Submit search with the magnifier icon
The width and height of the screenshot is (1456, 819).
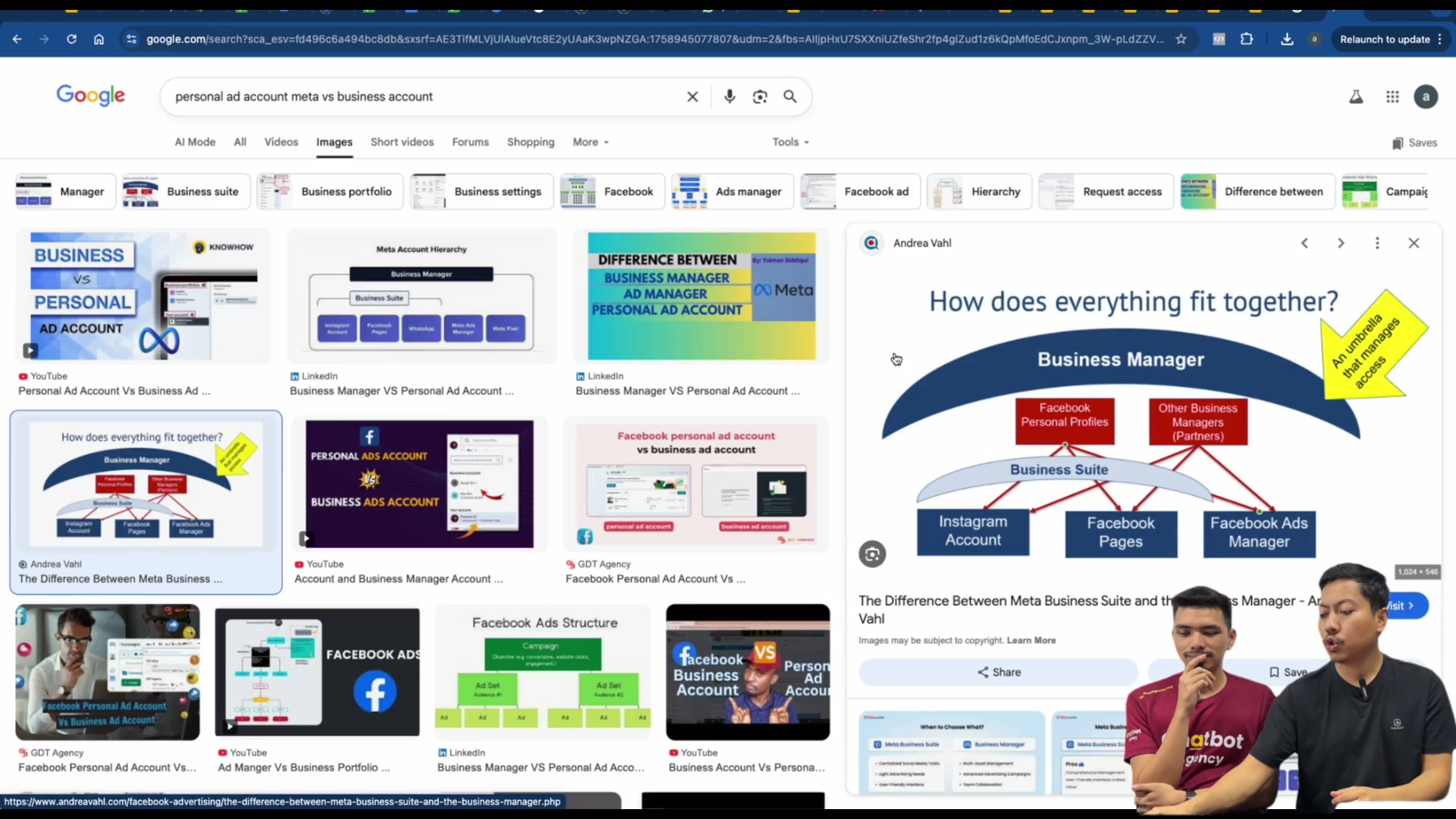[790, 96]
